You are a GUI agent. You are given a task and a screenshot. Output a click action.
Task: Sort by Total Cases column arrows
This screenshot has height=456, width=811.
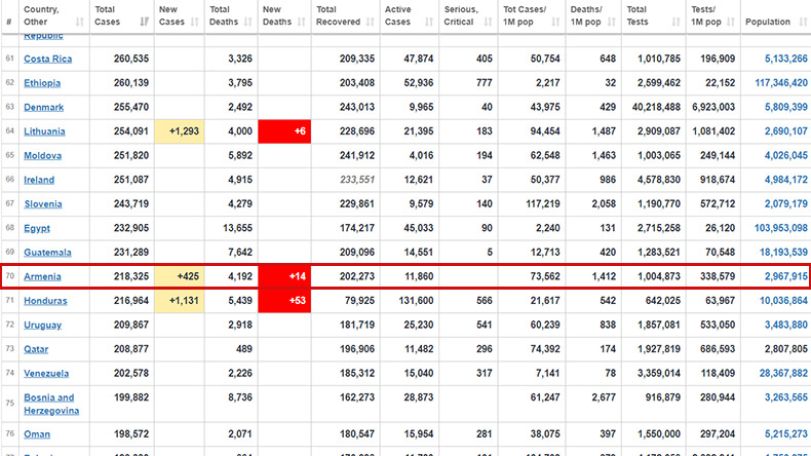(x=144, y=22)
